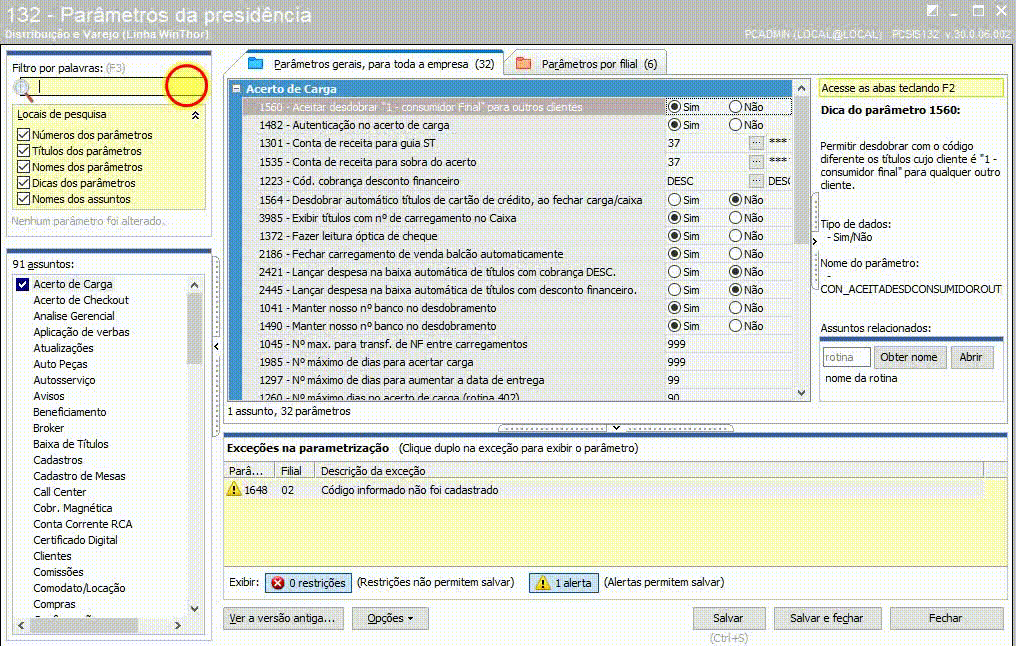1016x646 pixels.
Task: Select Não for parameter 3985
Action: click(735, 218)
